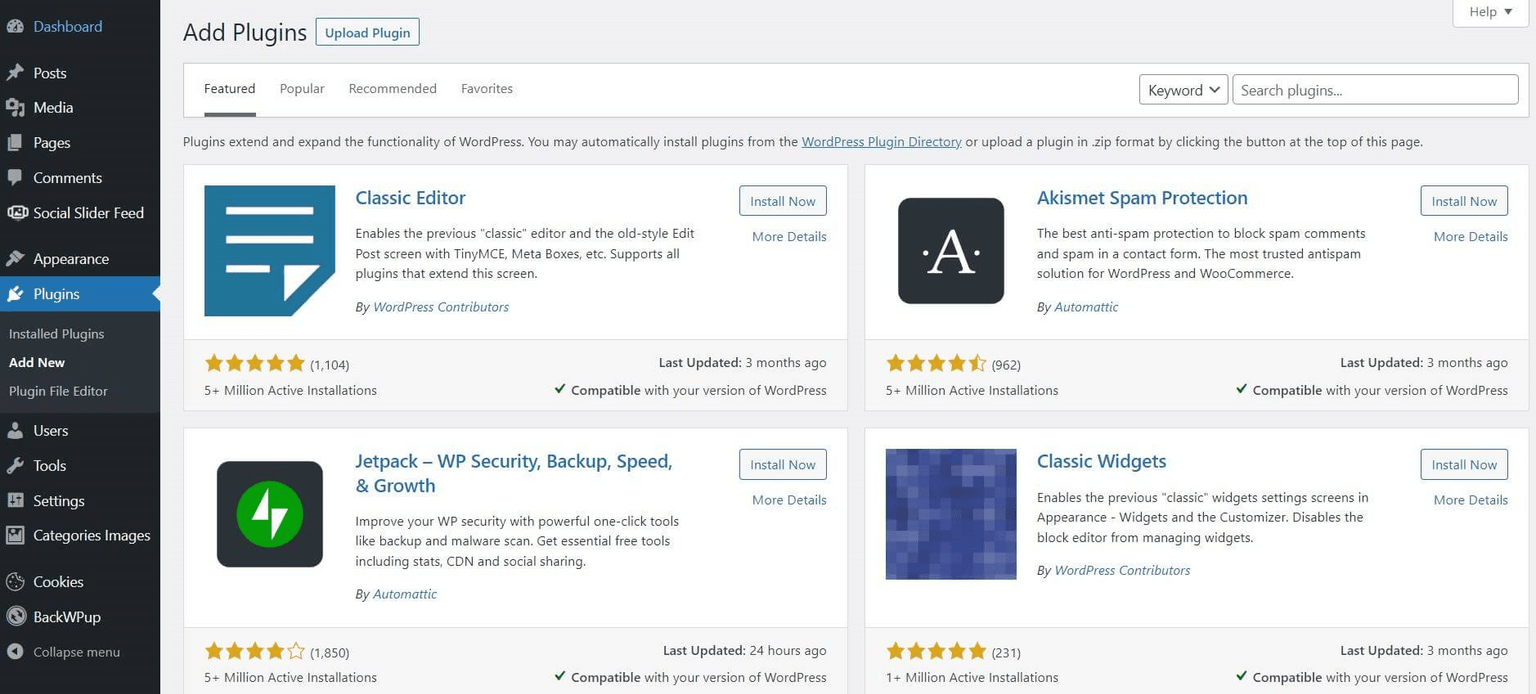1536x694 pixels.
Task: Click the Jetpack green lightning icon
Action: [269, 514]
